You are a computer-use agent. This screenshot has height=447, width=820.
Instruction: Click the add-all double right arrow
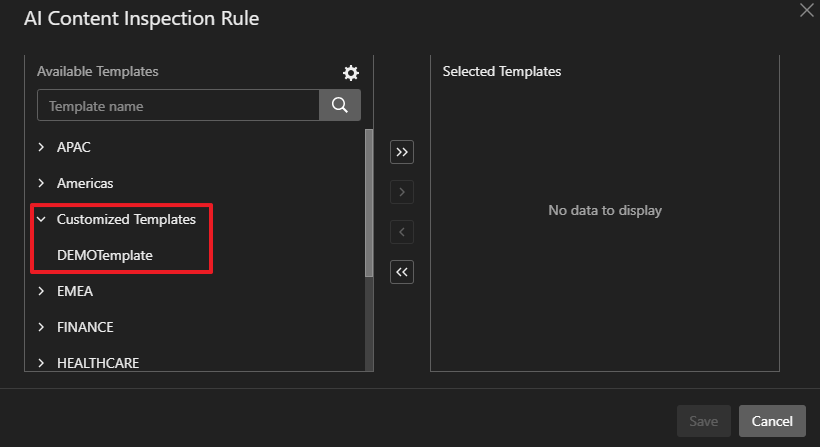(x=402, y=152)
